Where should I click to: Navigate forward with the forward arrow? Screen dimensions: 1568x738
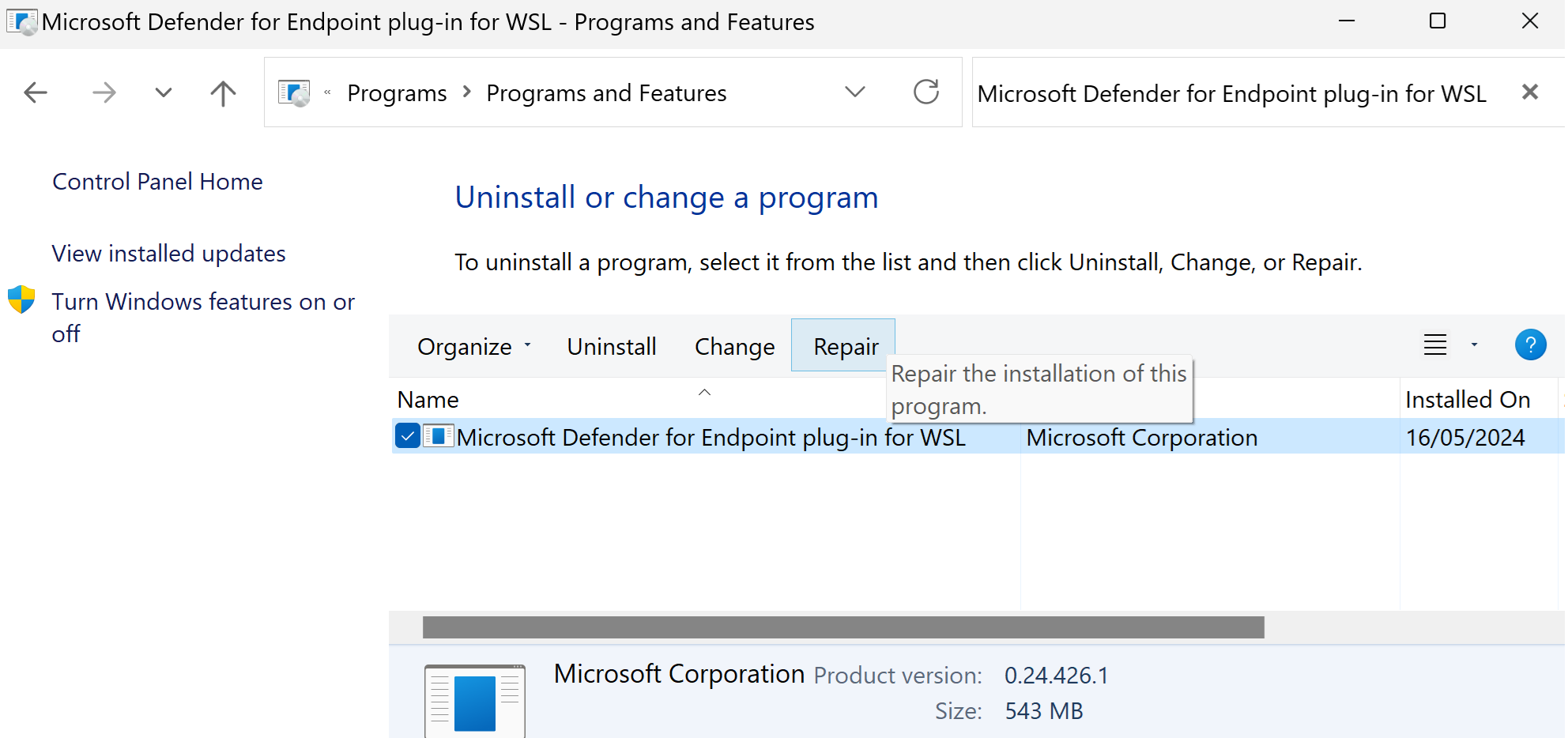coord(104,93)
